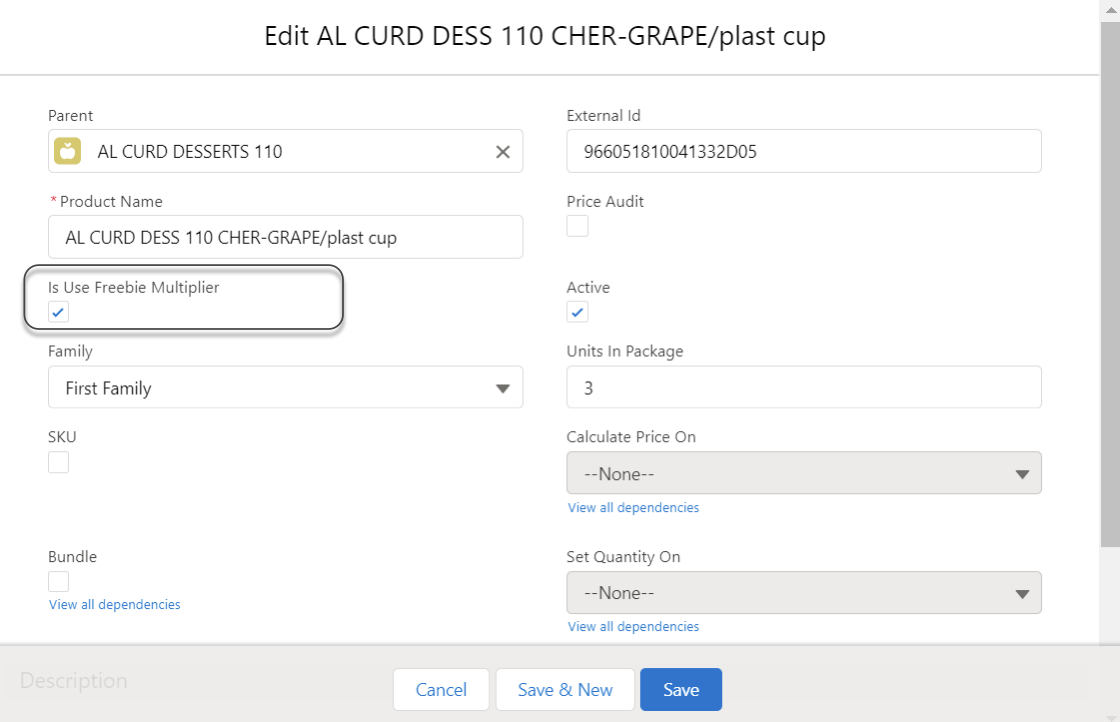This screenshot has height=722, width=1120.
Task: Click the External Id input field
Action: (x=803, y=152)
